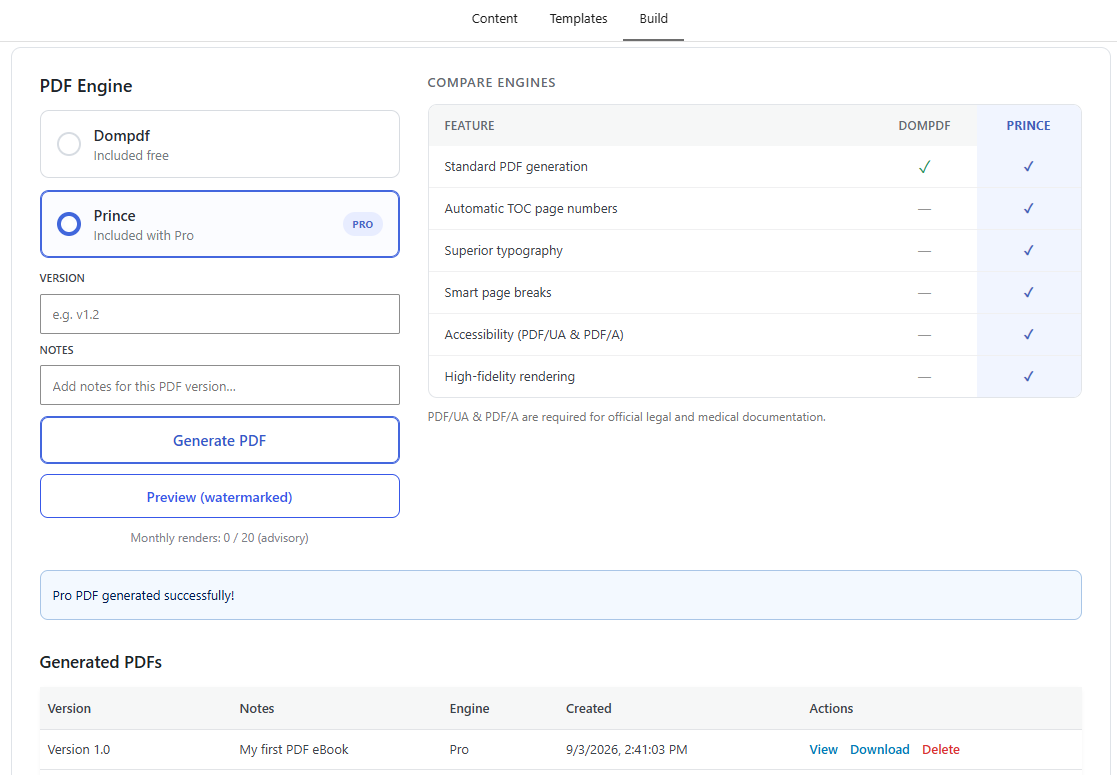Select the Prince engine radio button
1117x775 pixels.
(69, 224)
